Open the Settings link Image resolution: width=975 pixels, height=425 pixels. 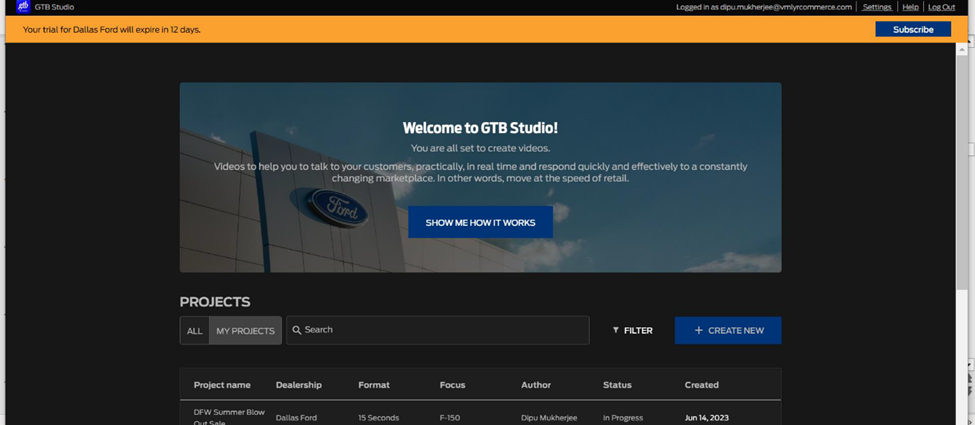[877, 7]
